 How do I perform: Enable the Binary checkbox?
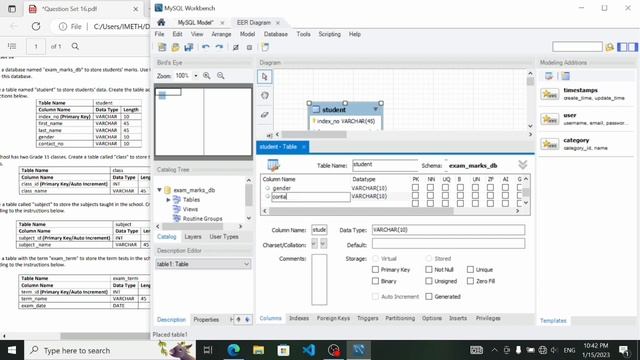pos(376,281)
